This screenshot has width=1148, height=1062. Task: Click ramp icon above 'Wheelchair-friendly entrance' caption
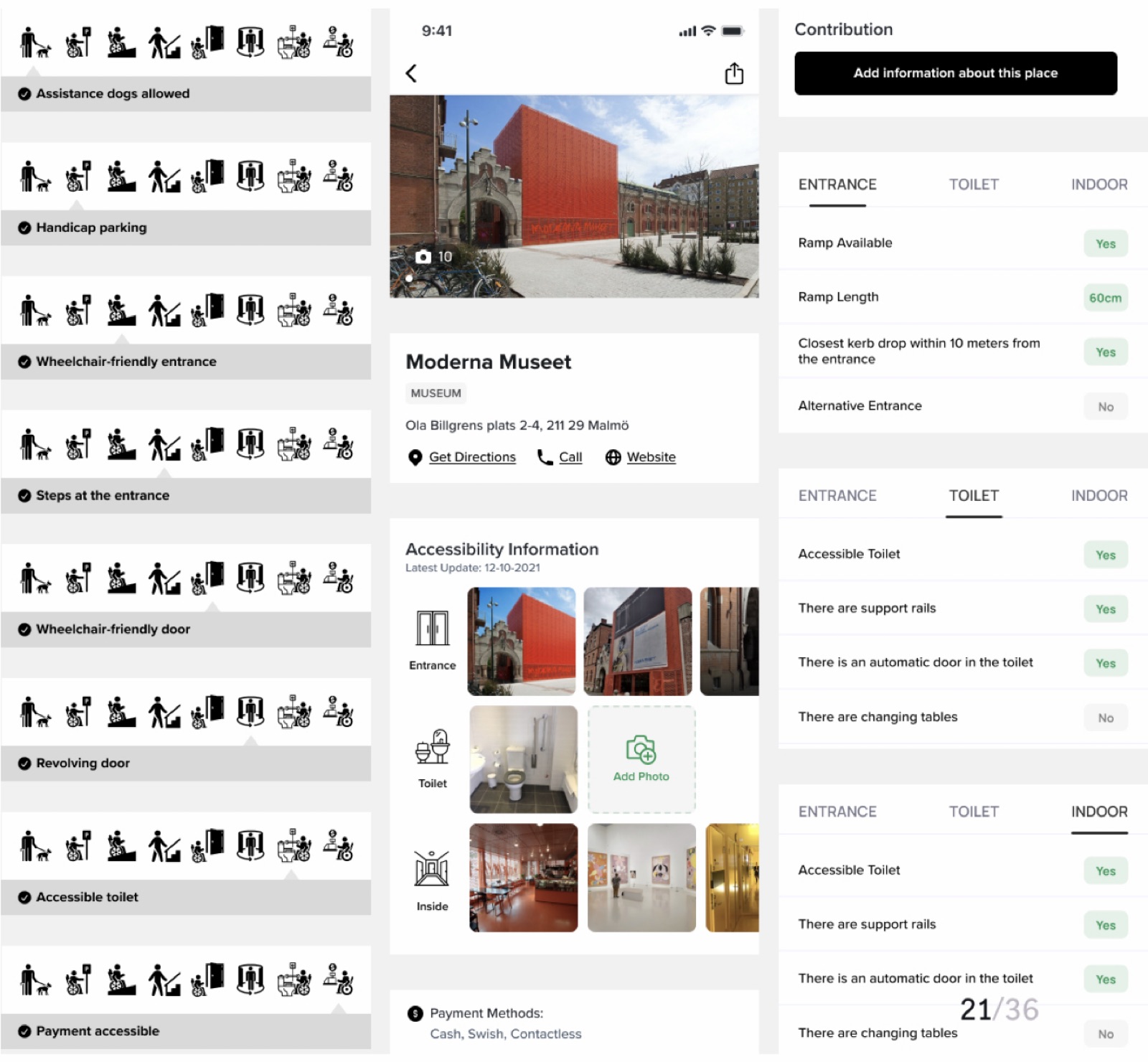pos(121,310)
